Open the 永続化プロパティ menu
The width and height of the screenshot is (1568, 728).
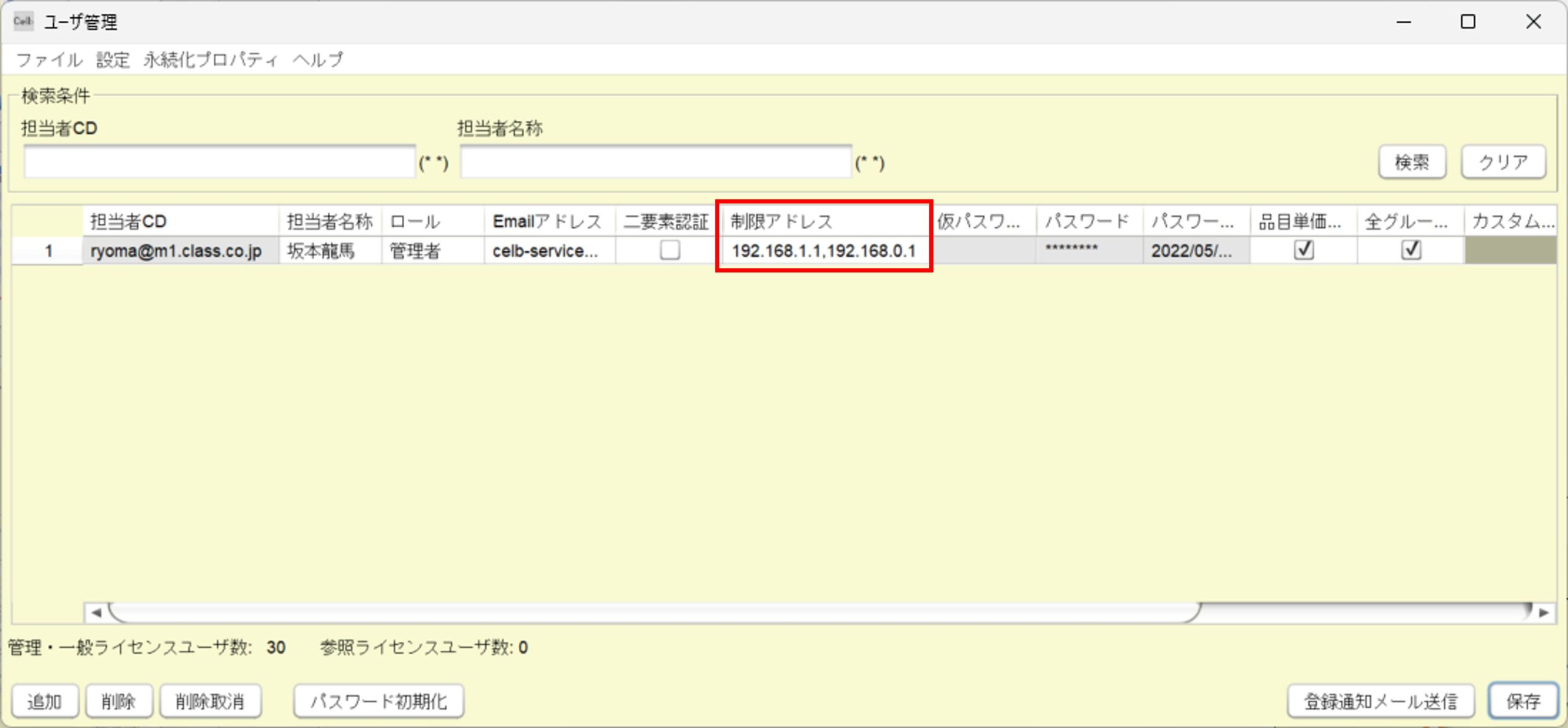[211, 59]
